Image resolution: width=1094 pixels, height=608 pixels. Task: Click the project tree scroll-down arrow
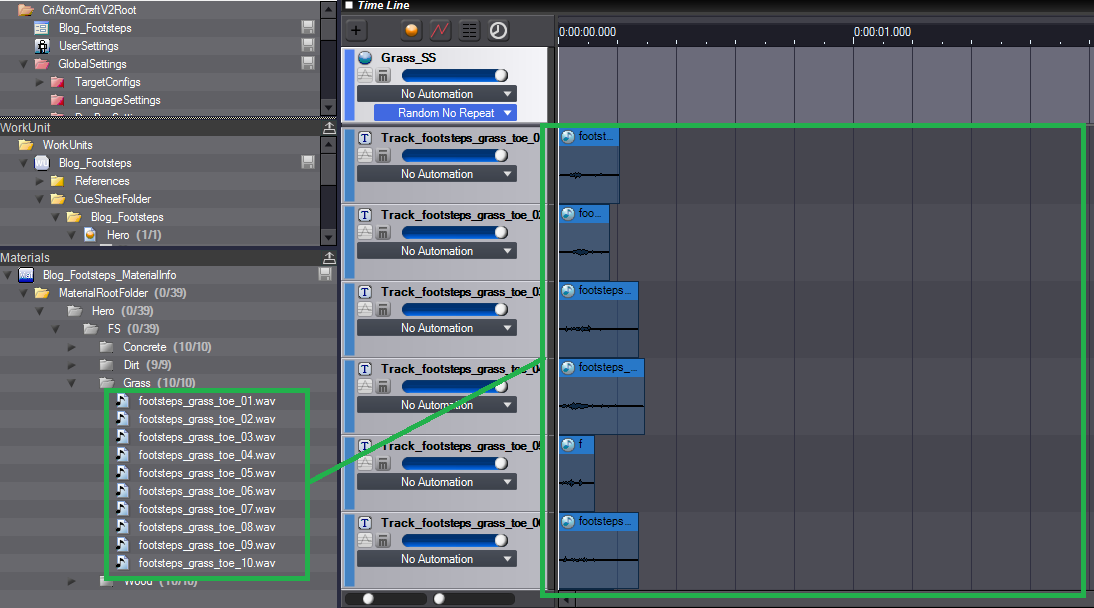pos(329,107)
